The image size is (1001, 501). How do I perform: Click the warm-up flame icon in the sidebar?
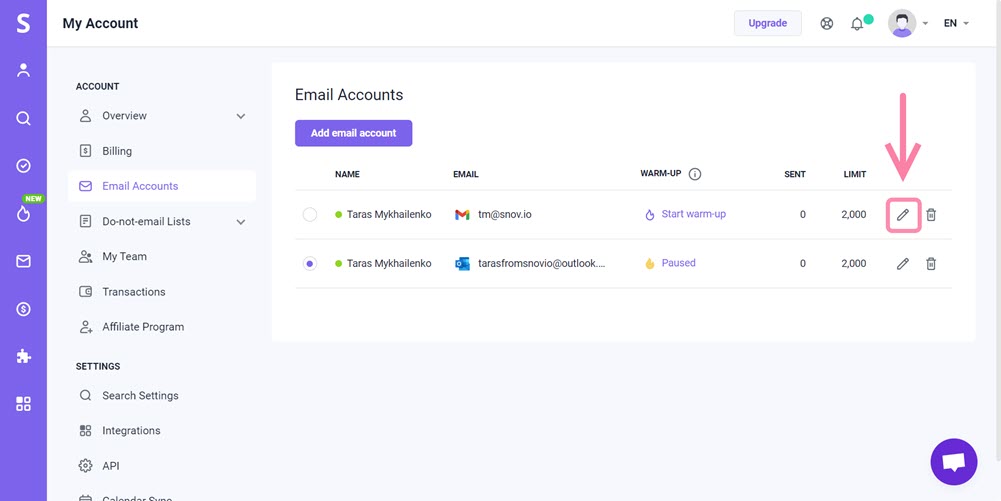(24, 214)
